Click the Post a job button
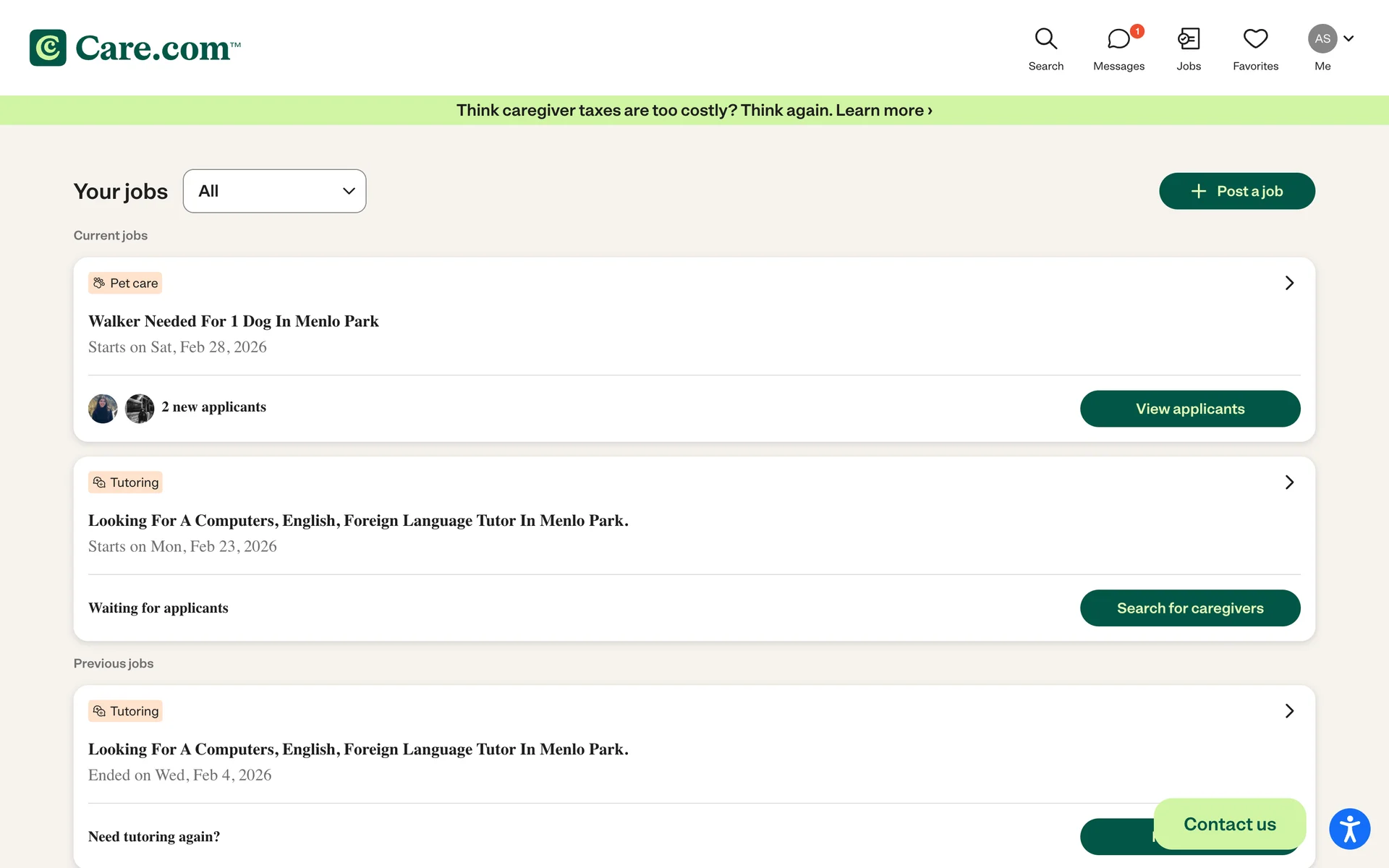 (1236, 191)
